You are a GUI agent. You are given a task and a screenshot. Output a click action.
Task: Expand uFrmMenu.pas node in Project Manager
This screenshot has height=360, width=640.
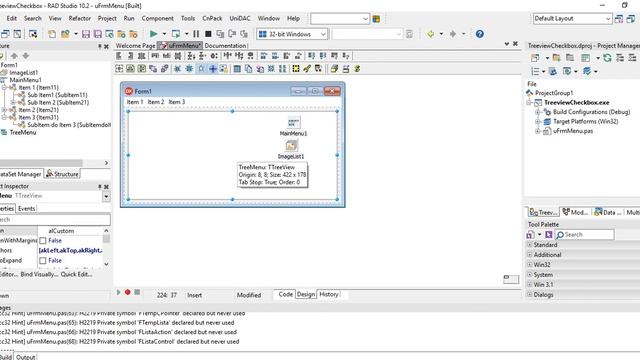[538, 131]
